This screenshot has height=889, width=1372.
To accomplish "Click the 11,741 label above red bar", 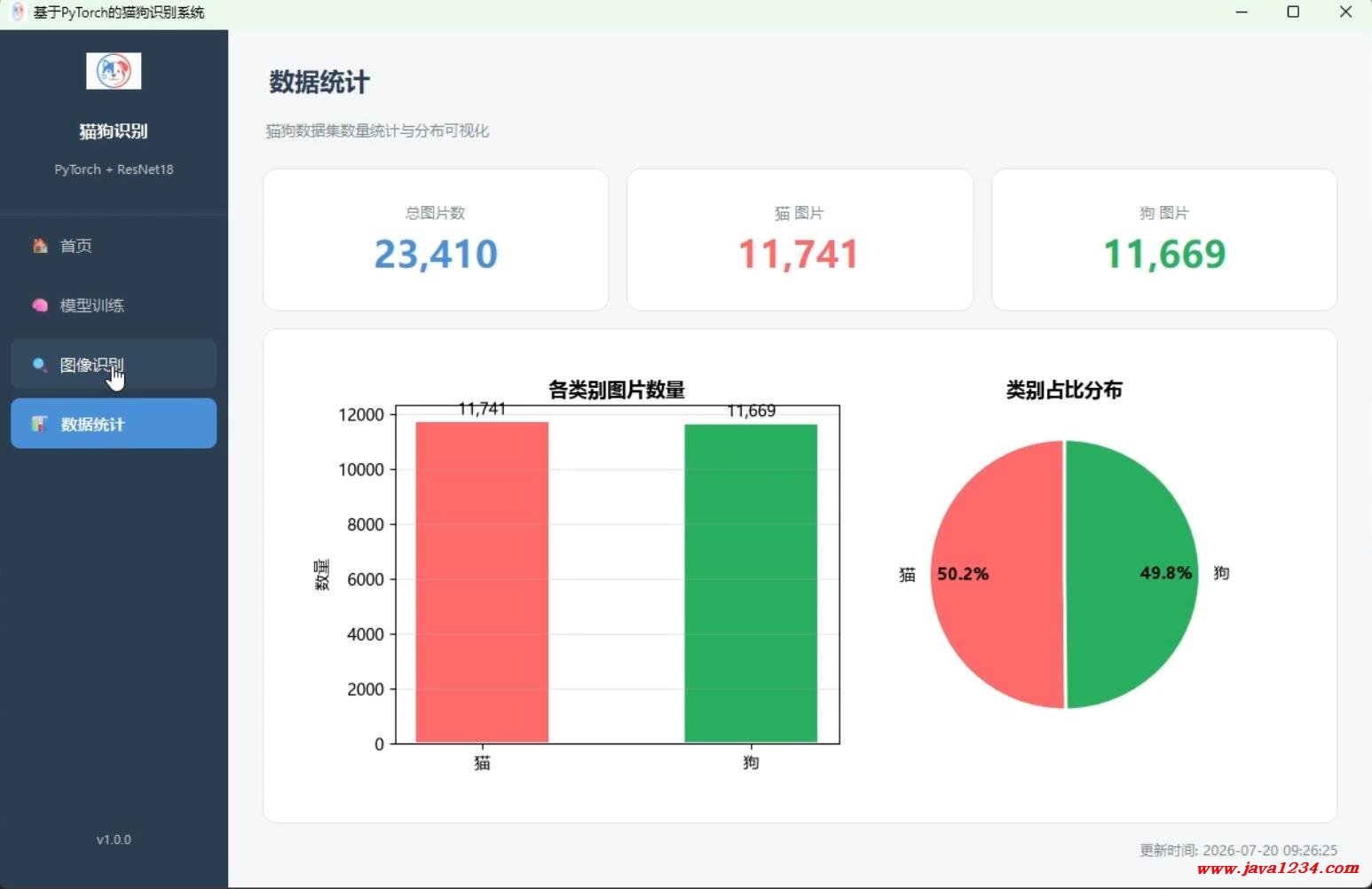I will (x=482, y=409).
